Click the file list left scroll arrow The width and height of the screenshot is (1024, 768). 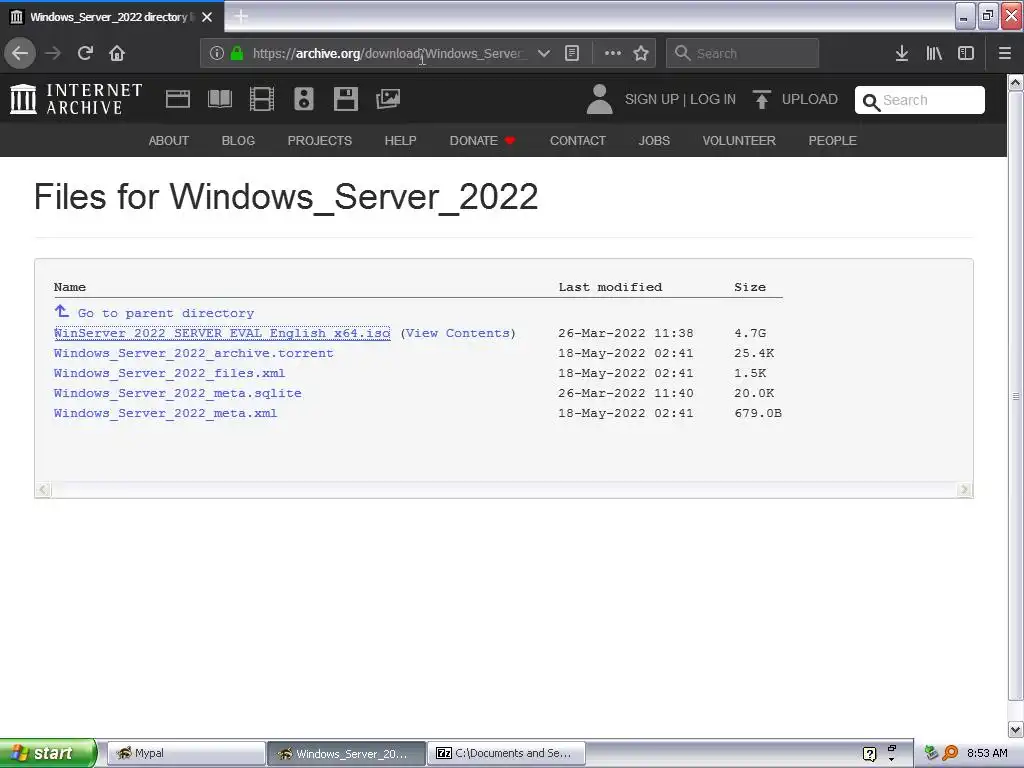43,490
